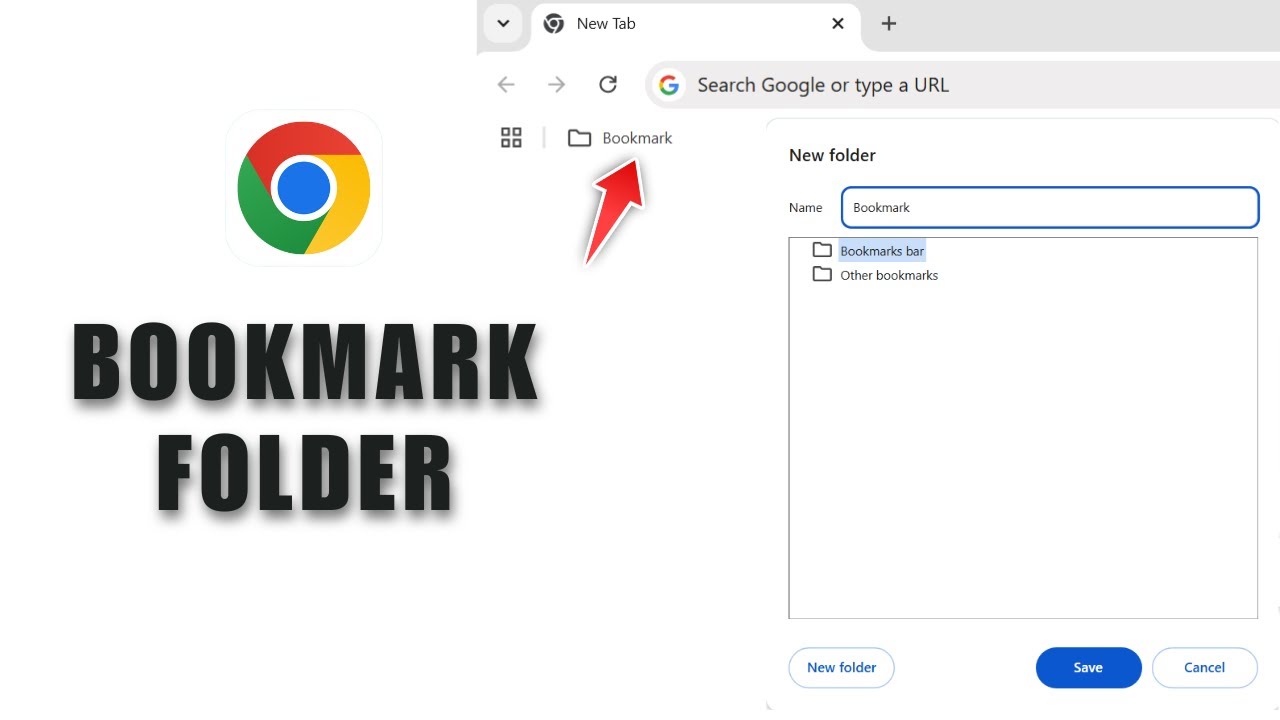Reload the page with refresh icon
This screenshot has width=1280, height=720.
point(608,85)
